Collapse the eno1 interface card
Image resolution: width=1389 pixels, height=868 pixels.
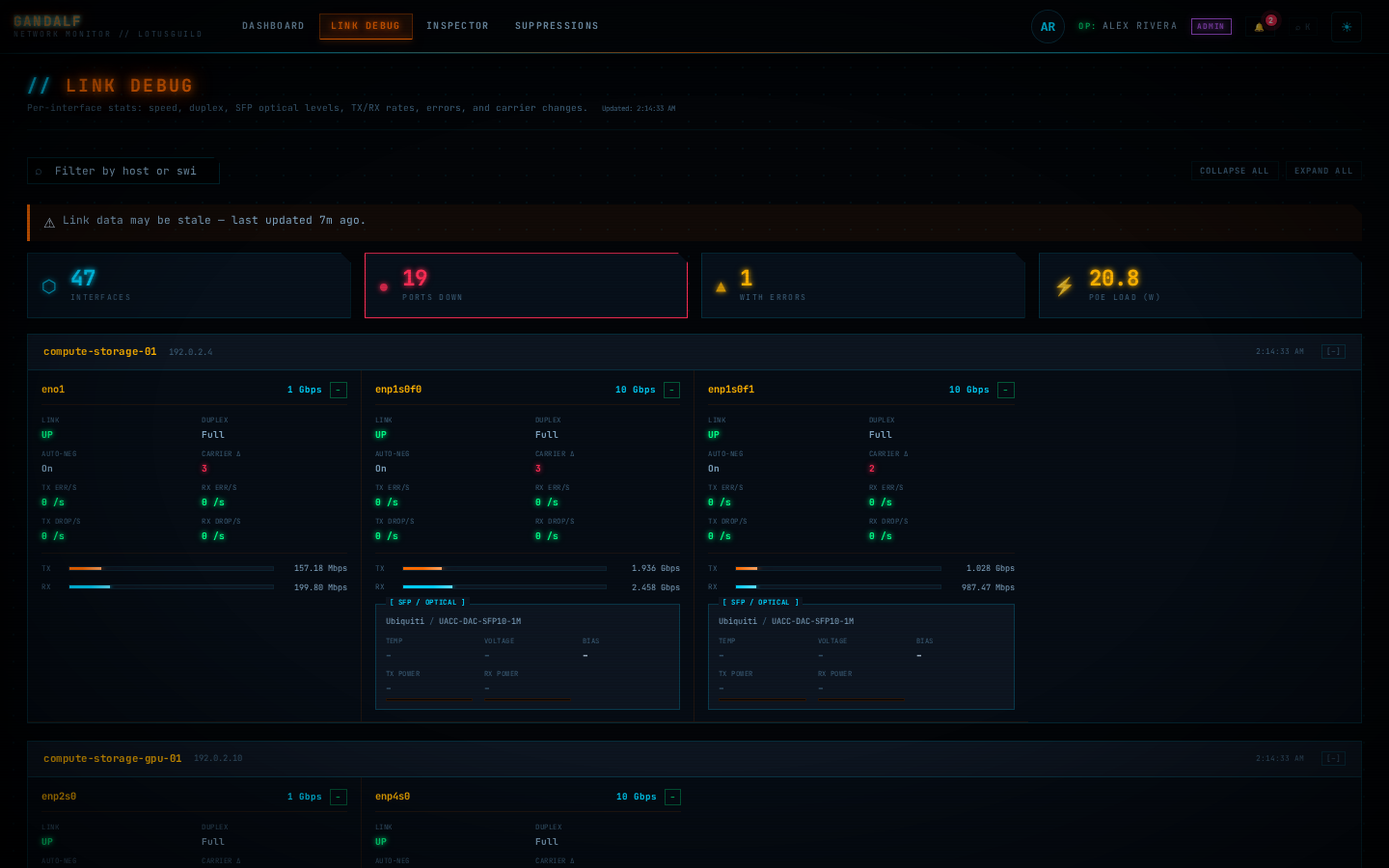pyautogui.click(x=339, y=390)
